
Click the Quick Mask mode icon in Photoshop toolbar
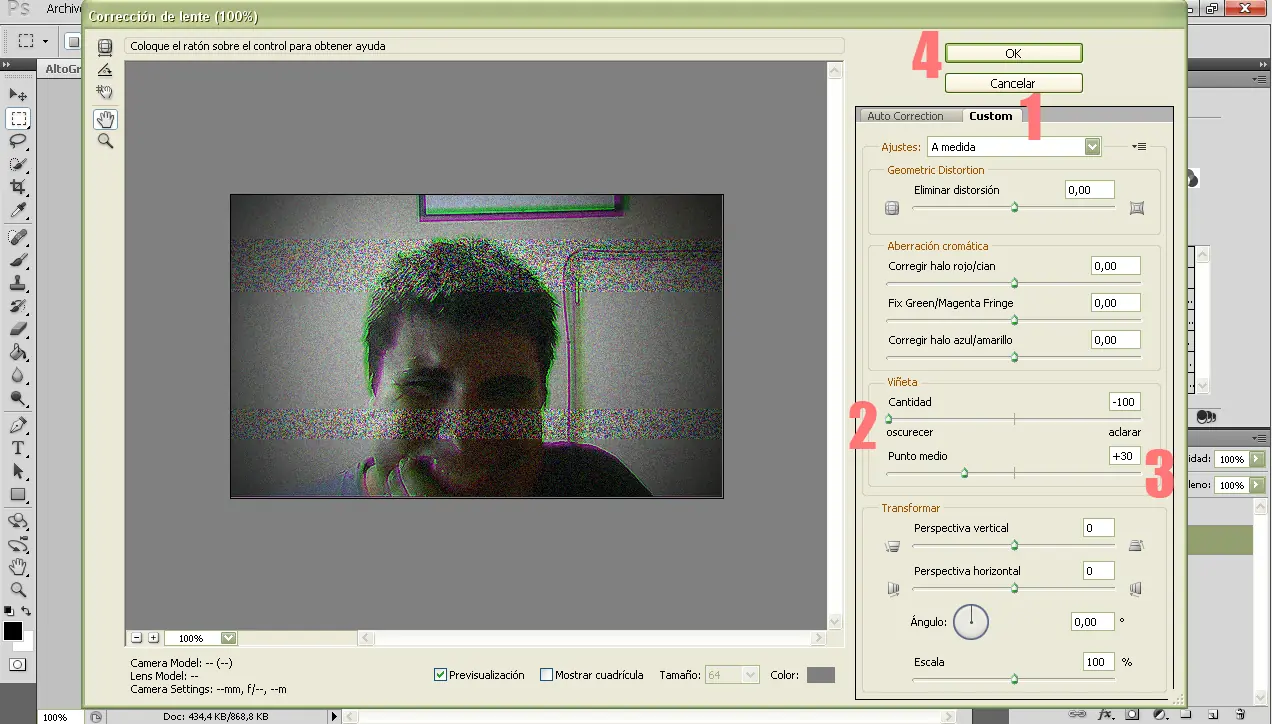(18, 664)
